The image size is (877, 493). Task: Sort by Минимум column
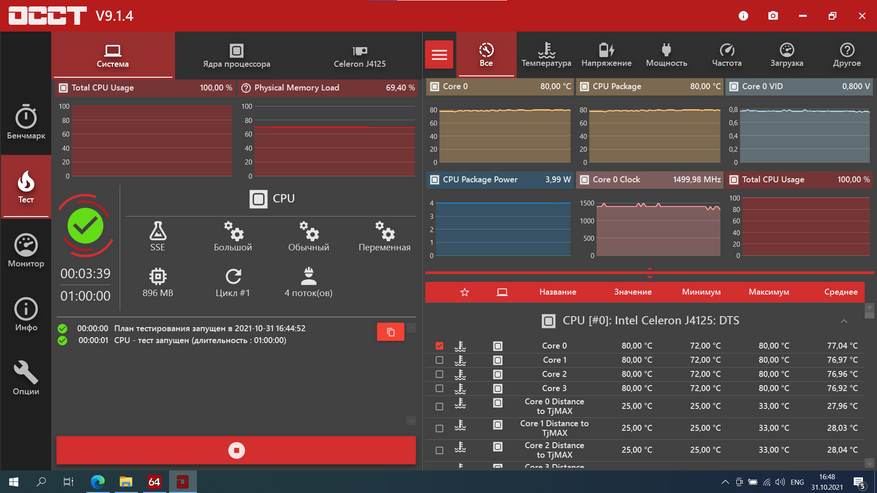[701, 292]
